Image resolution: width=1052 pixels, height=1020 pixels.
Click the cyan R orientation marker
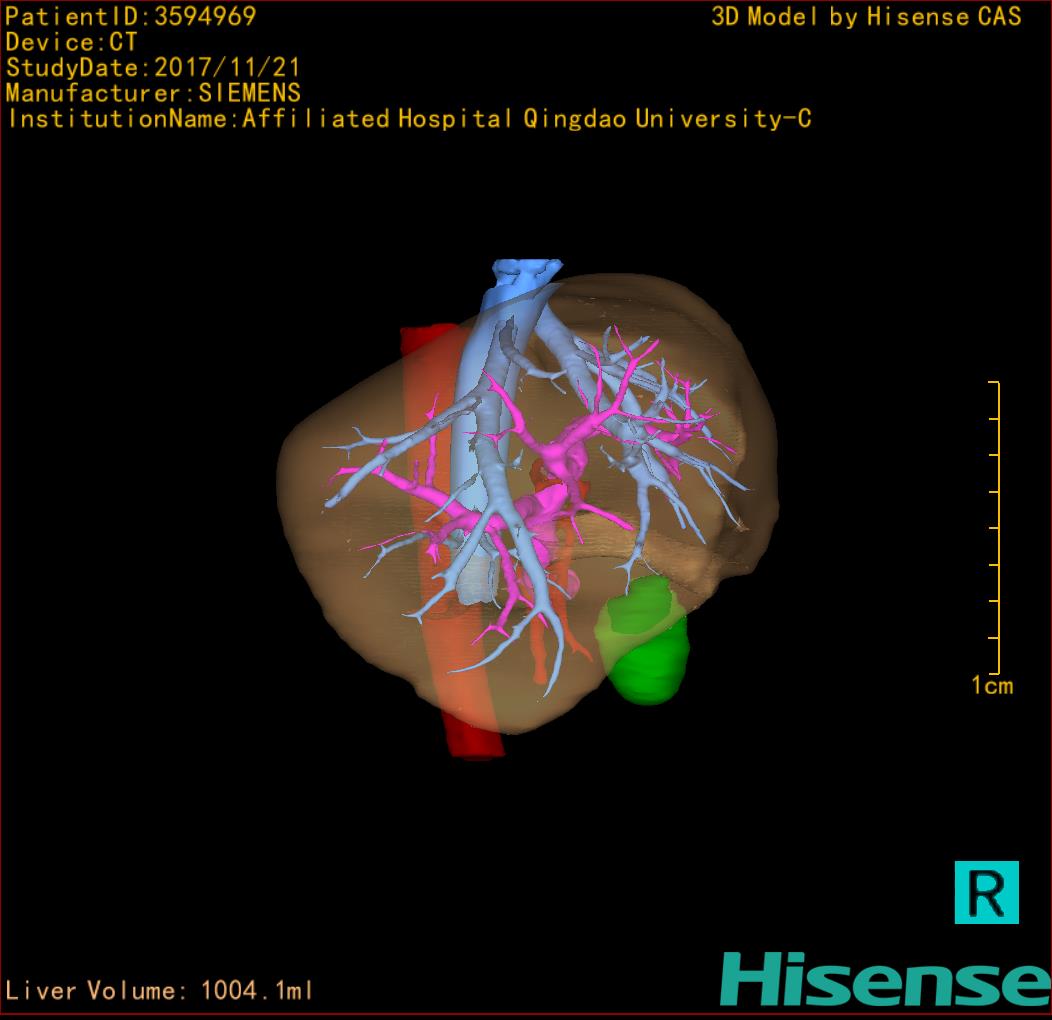tap(986, 892)
